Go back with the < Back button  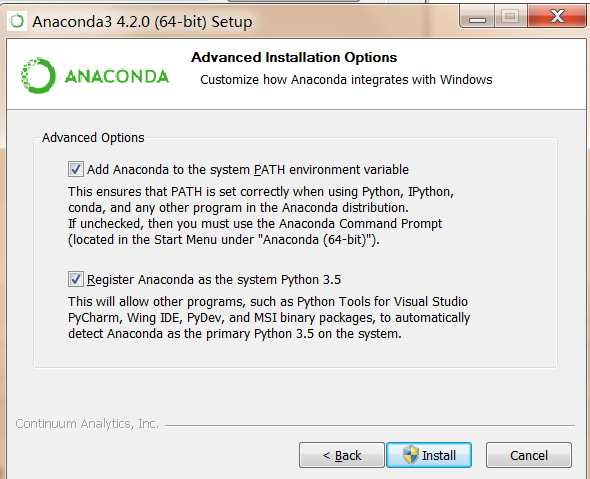tap(342, 455)
